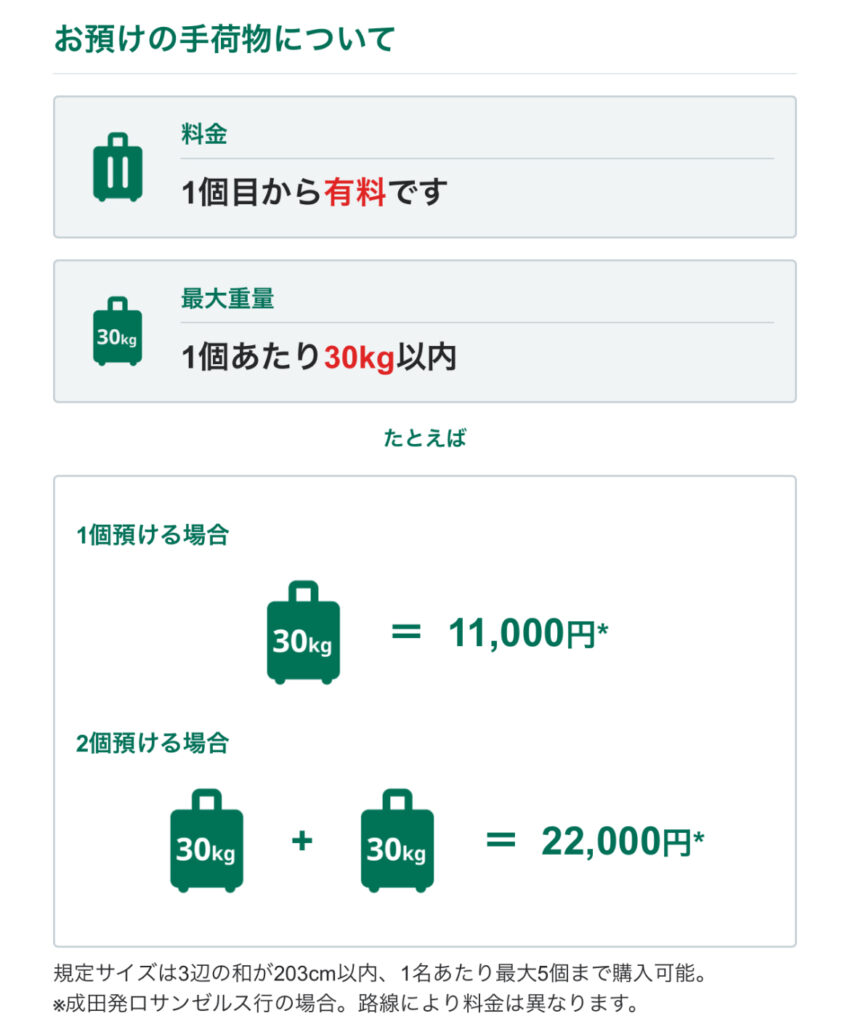The height and width of the screenshot is (1024, 850).
Task: Click the red 30kg weight limit text
Action: point(360,356)
